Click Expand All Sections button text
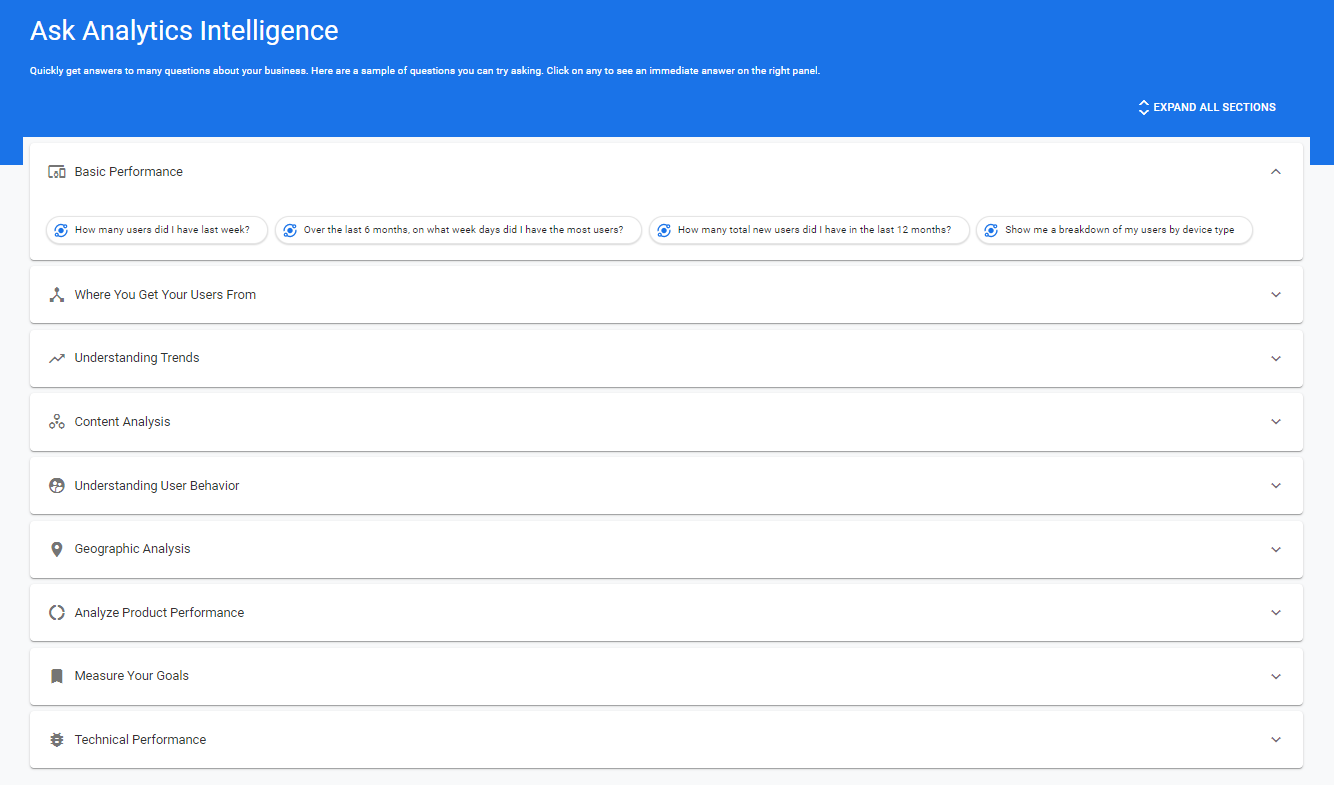1334x785 pixels. click(1214, 107)
